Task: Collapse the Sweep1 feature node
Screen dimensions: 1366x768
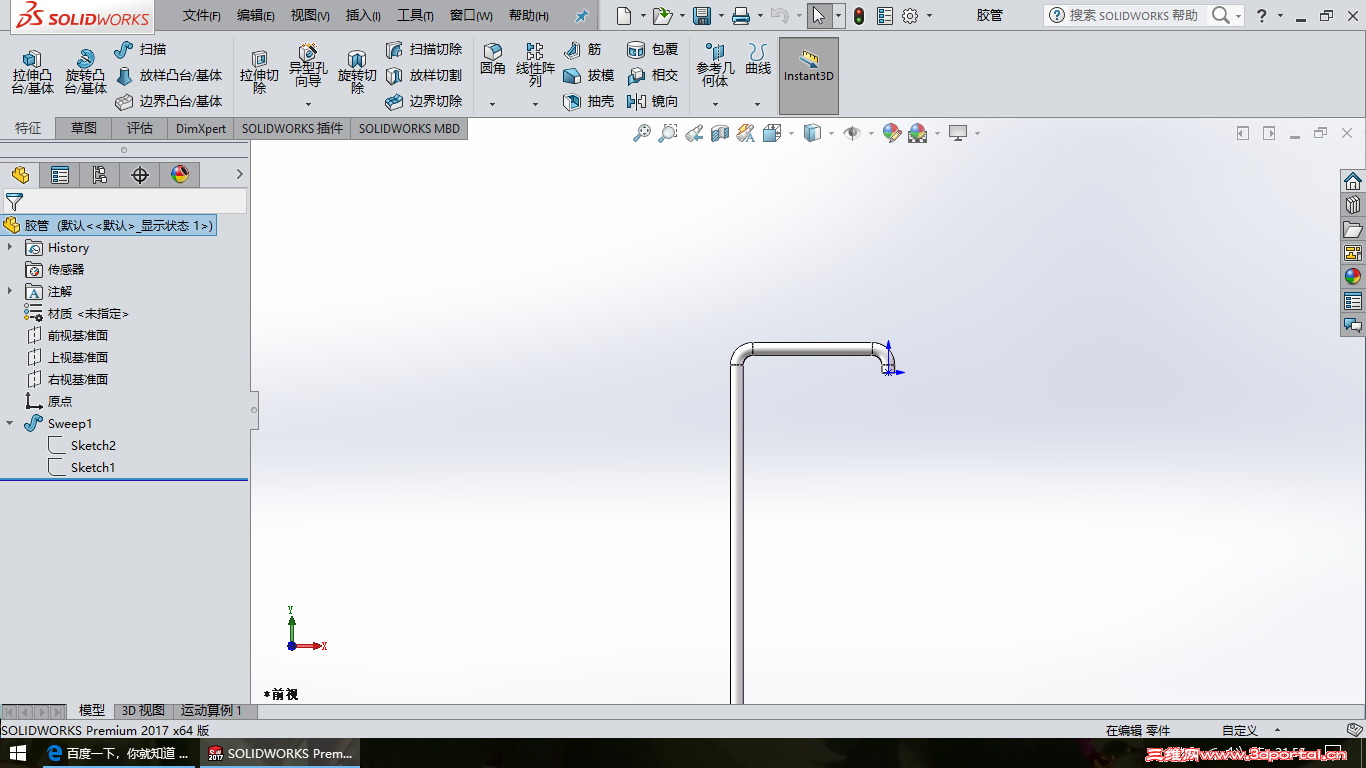Action: [x=10, y=423]
